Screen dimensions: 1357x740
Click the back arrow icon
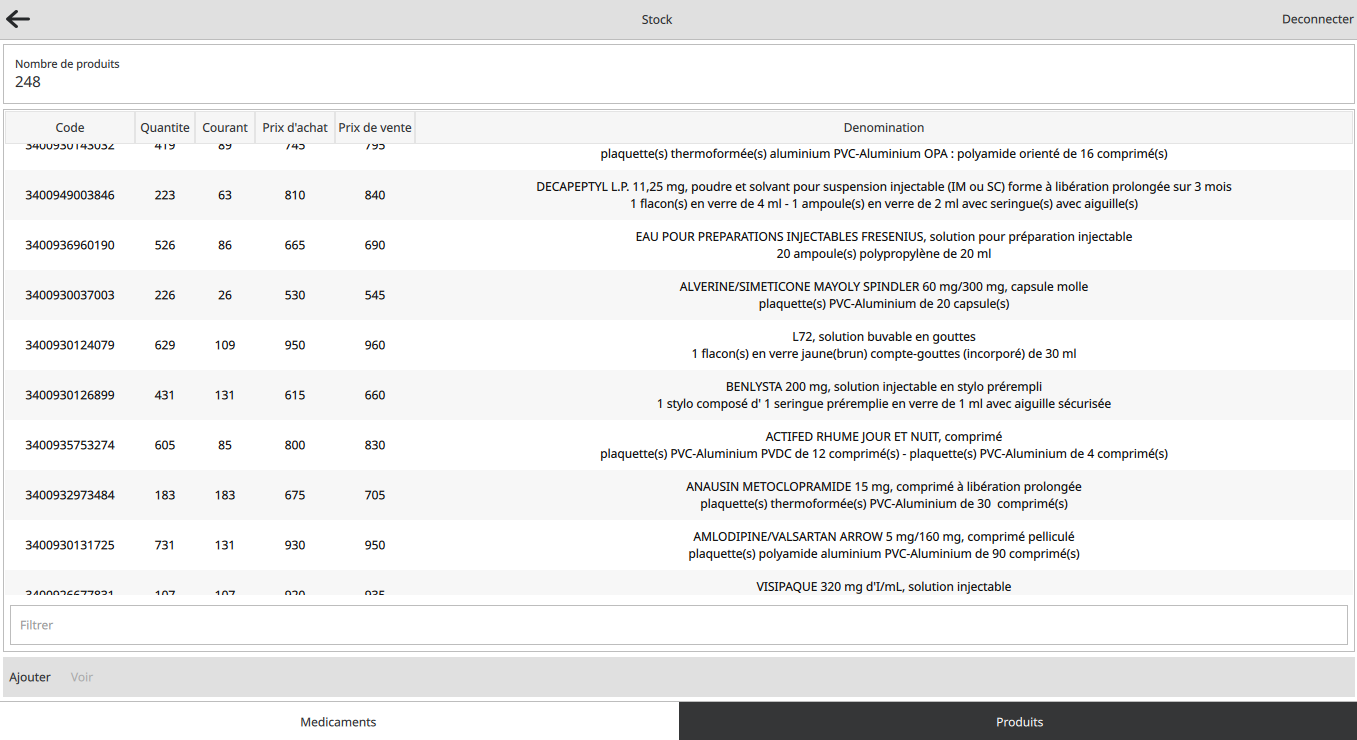point(18,19)
